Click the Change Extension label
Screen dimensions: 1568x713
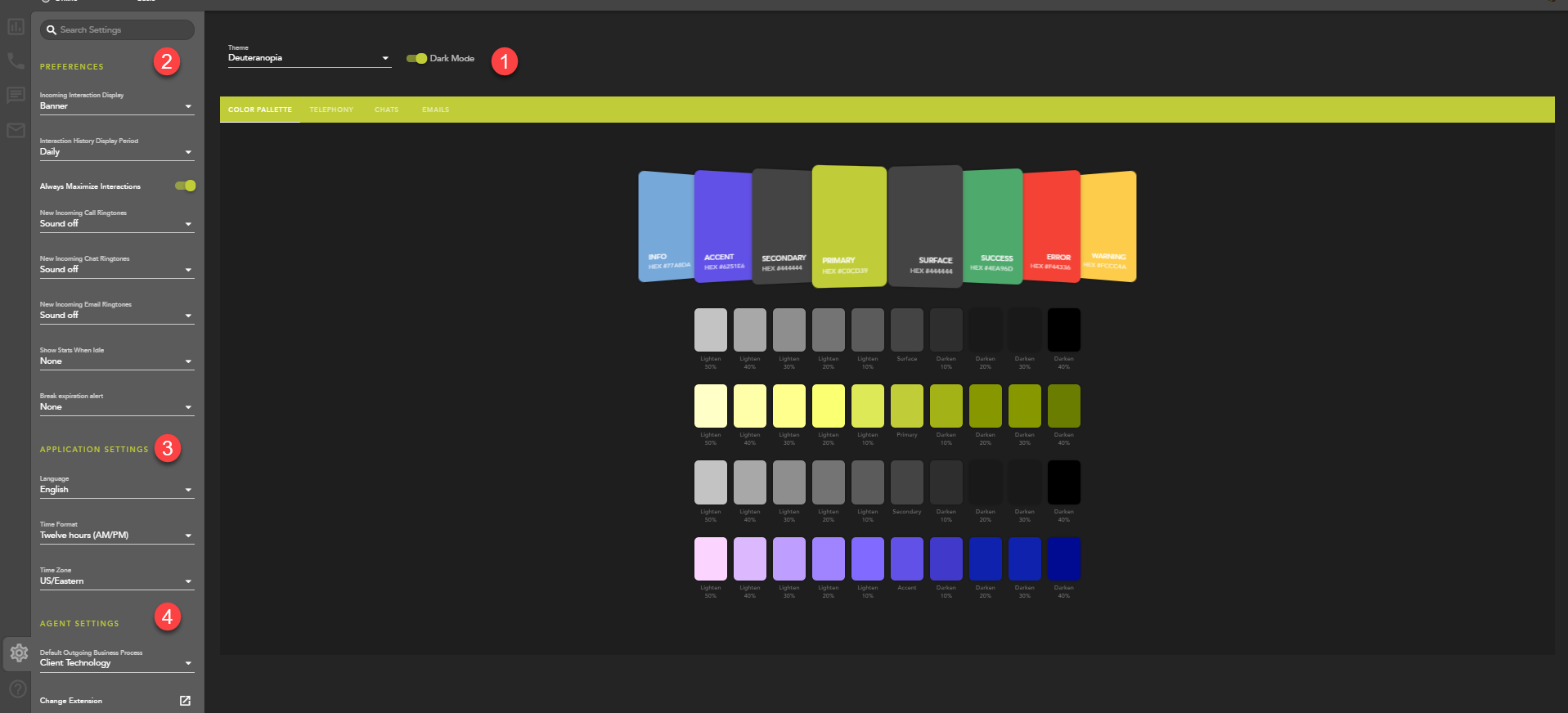click(71, 701)
